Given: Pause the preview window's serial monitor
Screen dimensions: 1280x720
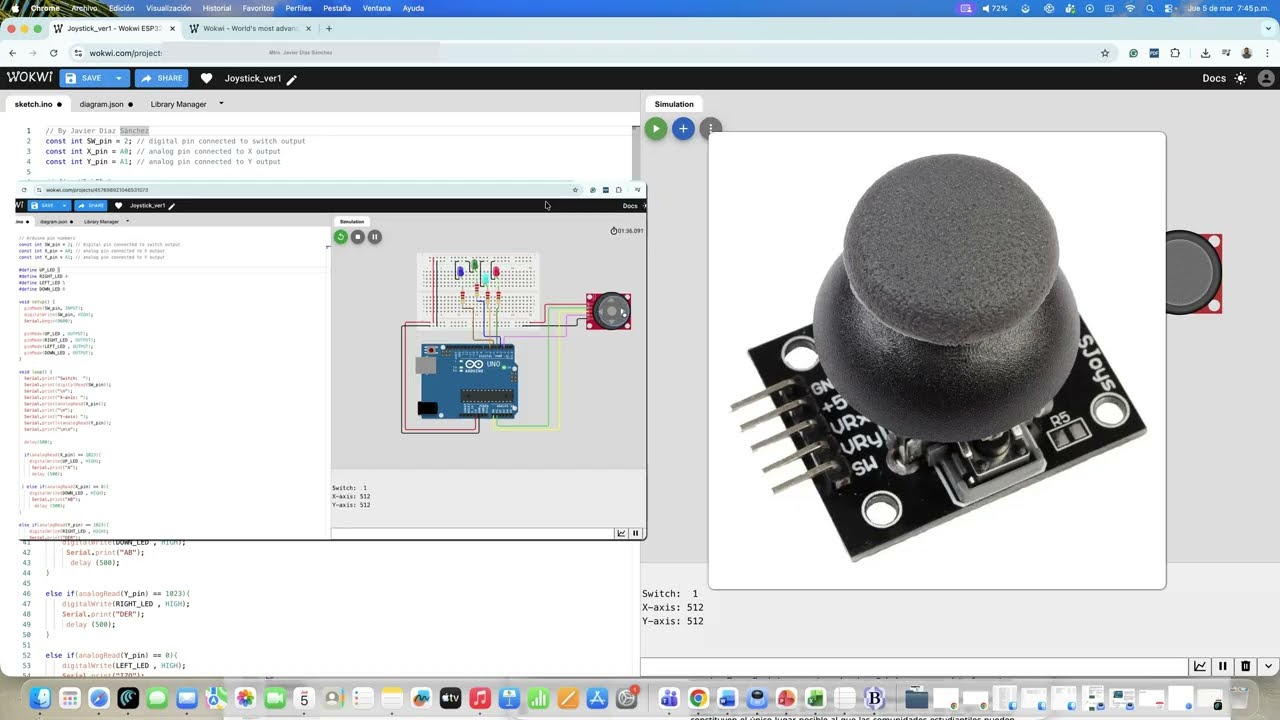Looking at the screenshot, I should (635, 533).
